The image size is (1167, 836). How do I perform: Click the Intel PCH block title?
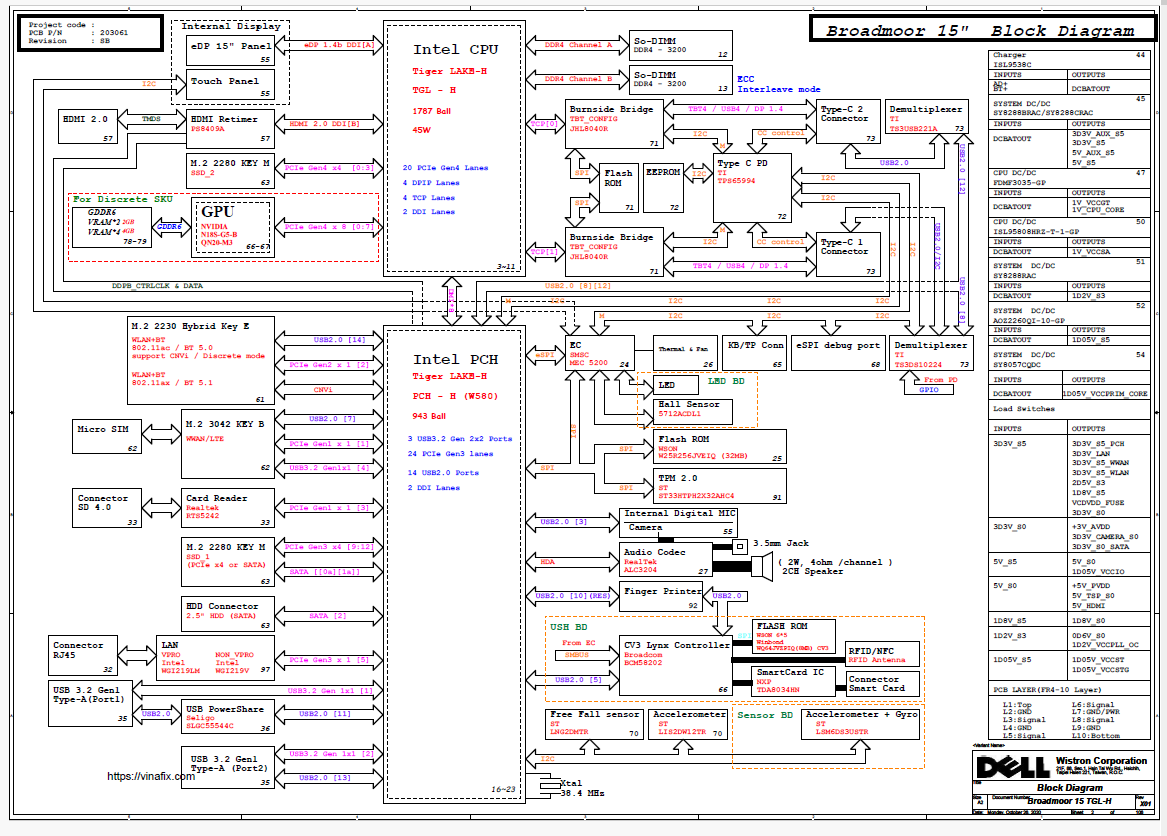tap(455, 360)
